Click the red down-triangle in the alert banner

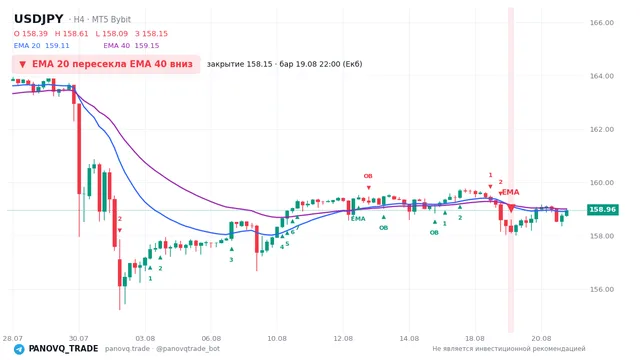tap(22, 64)
